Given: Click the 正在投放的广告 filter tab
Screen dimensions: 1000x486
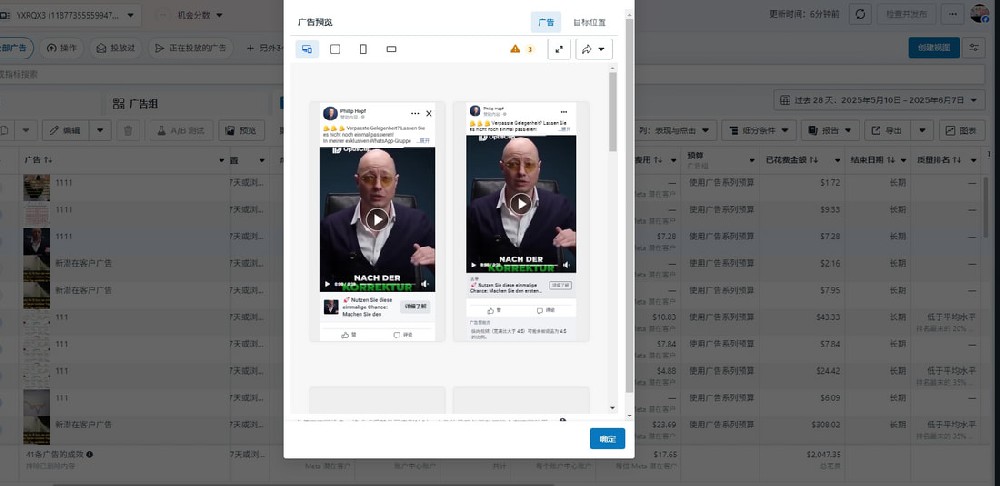Looking at the screenshot, I should pos(190,48).
